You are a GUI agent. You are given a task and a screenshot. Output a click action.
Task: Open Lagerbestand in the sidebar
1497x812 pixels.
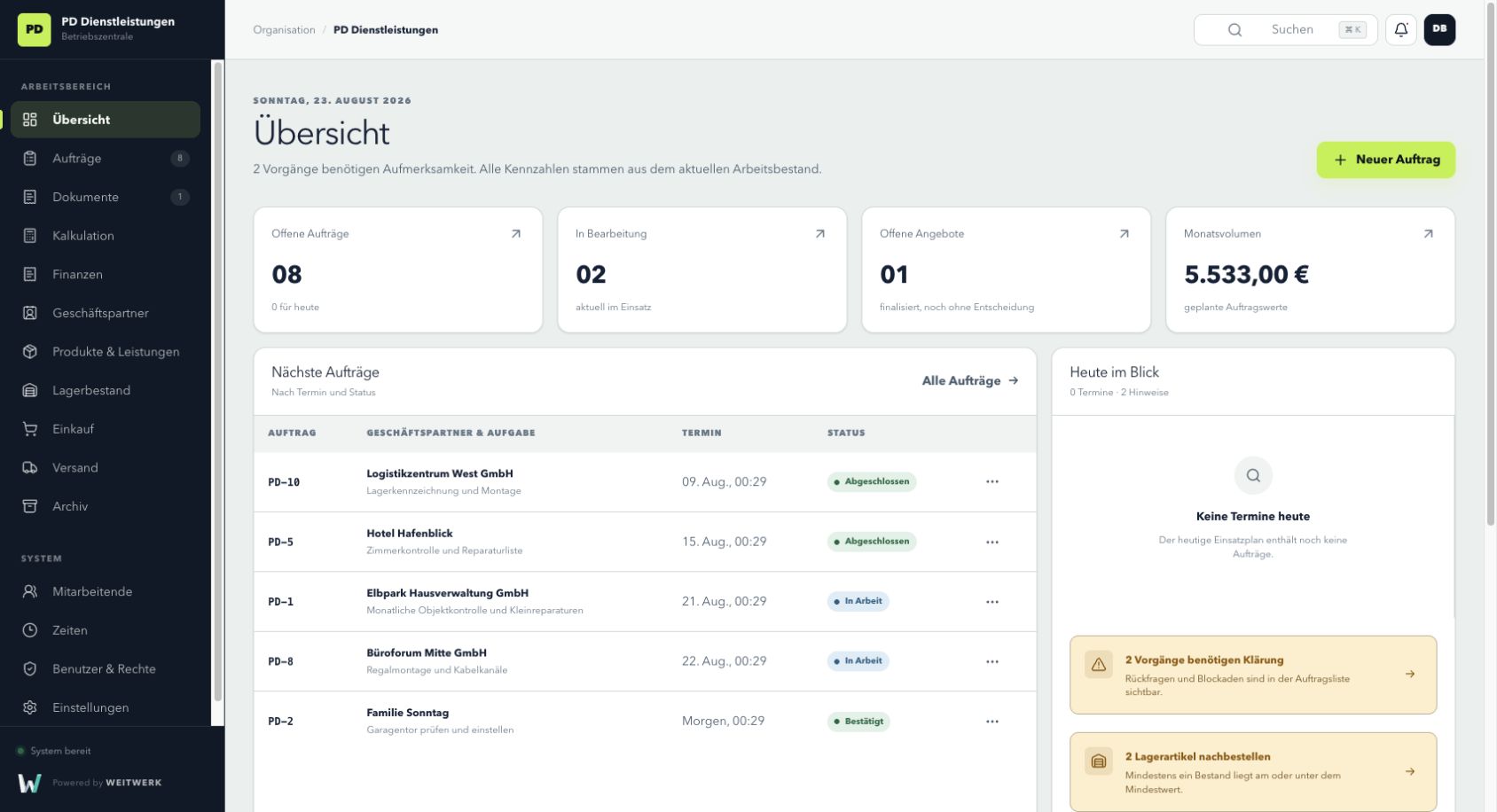click(x=106, y=390)
